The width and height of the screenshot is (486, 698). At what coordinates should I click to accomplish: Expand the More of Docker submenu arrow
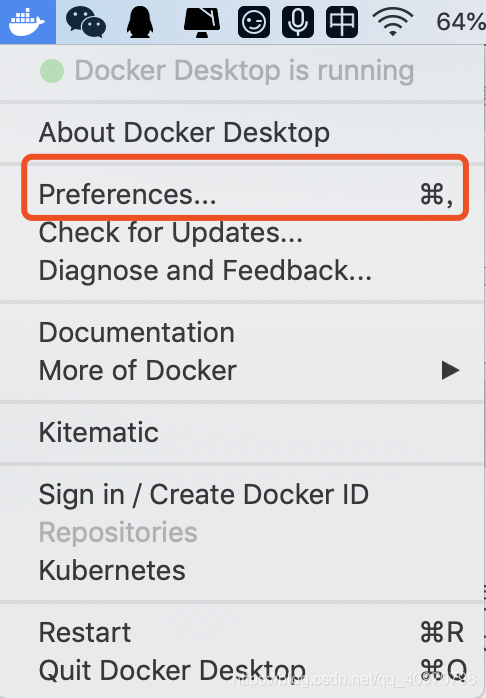point(450,370)
